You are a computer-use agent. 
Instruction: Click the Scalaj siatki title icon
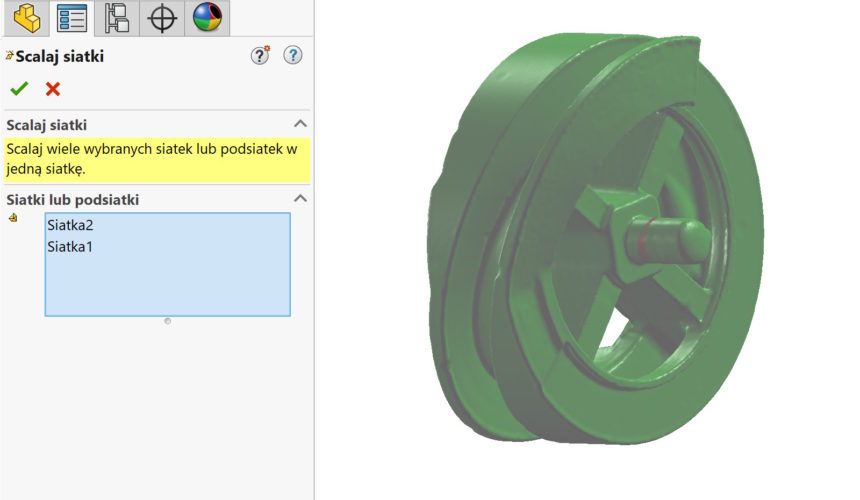pos(9,56)
